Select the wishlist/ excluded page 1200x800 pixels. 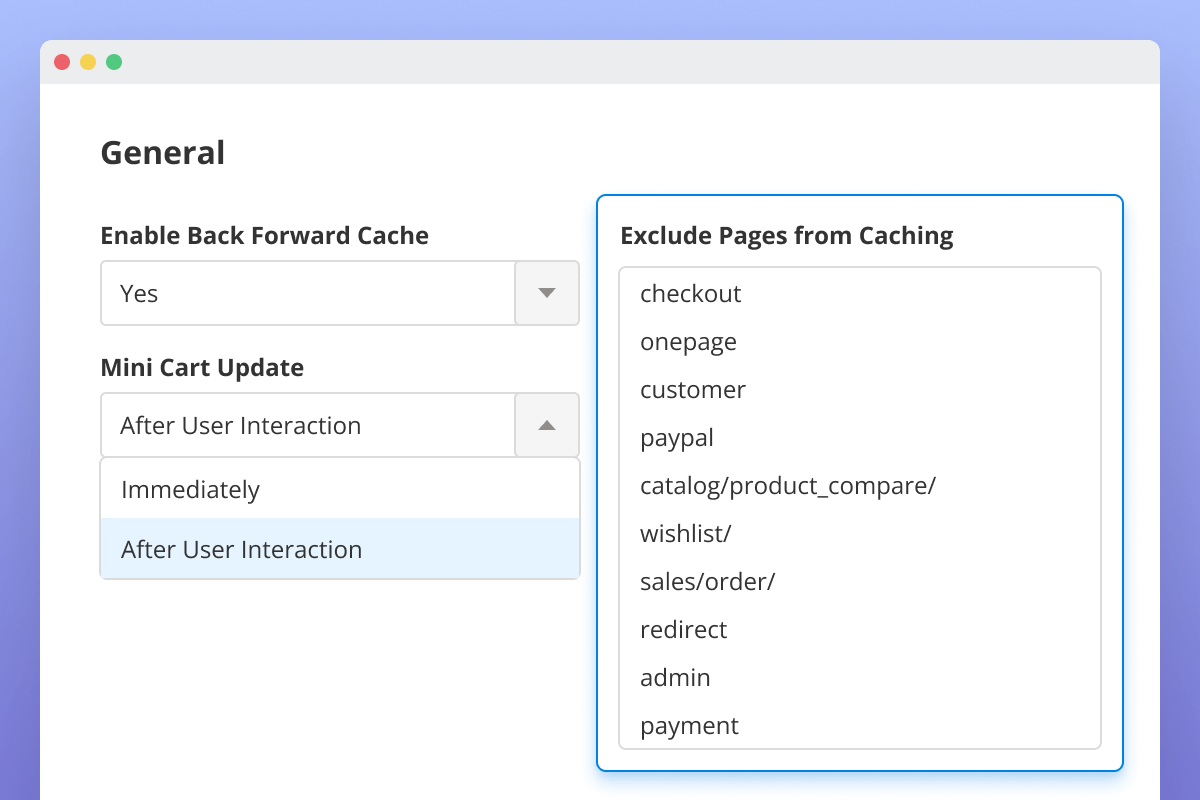(x=684, y=533)
